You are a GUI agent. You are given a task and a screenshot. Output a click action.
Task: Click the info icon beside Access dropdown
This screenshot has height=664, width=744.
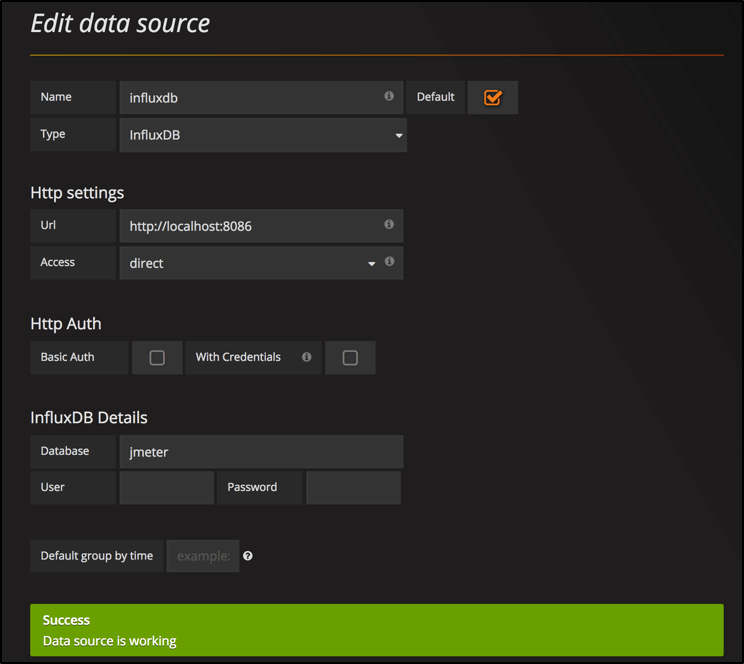(x=389, y=261)
